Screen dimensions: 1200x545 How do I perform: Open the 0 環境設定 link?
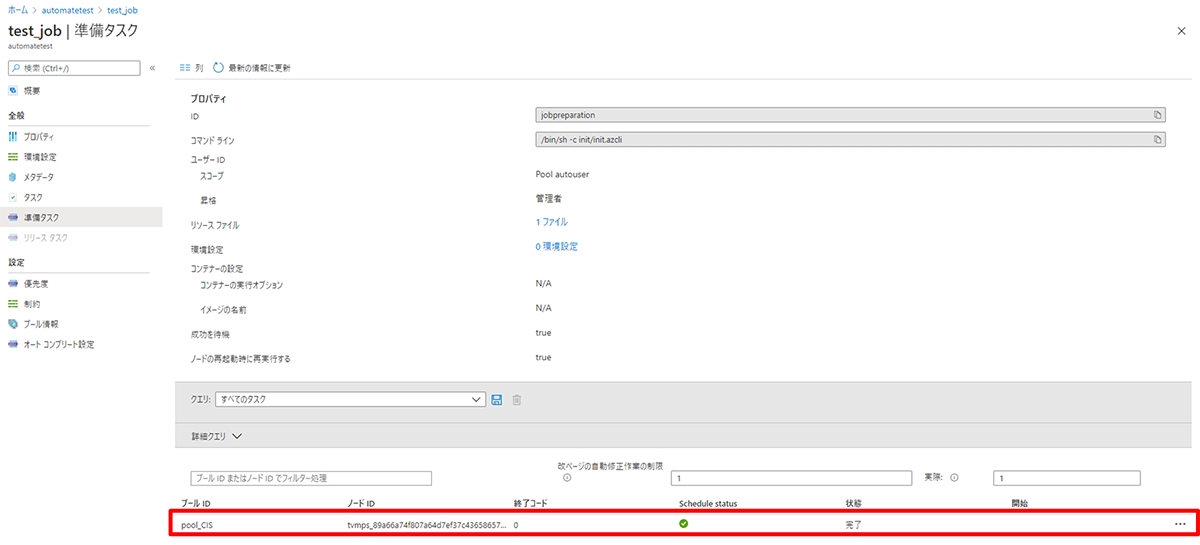556,246
